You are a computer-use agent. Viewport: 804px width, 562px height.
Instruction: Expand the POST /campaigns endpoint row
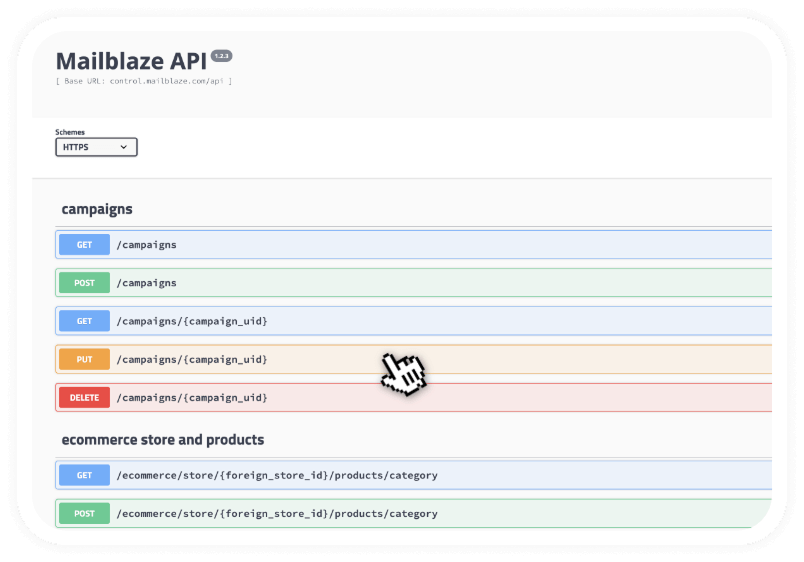coord(413,283)
